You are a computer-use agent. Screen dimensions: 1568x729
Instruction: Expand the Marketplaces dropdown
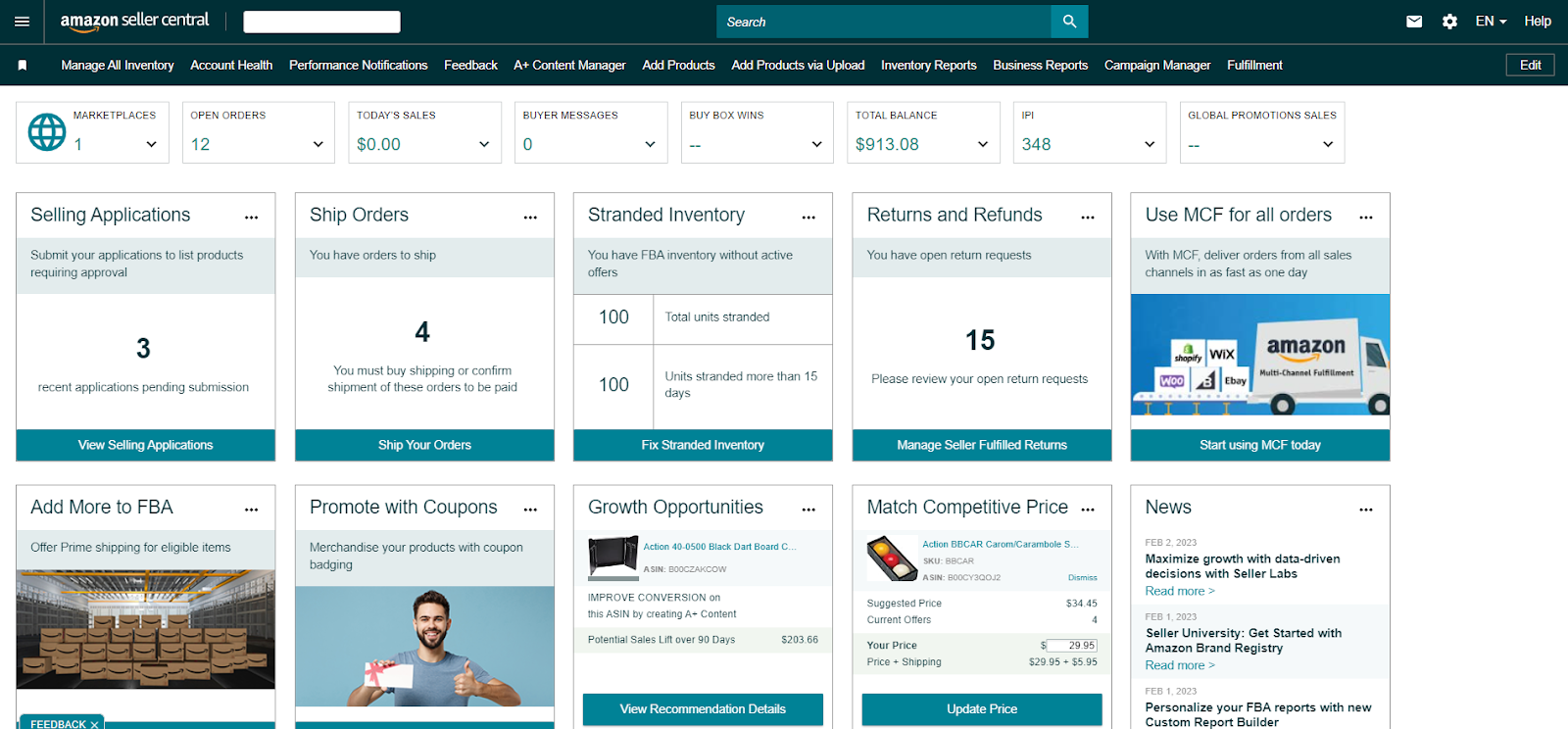(151, 144)
